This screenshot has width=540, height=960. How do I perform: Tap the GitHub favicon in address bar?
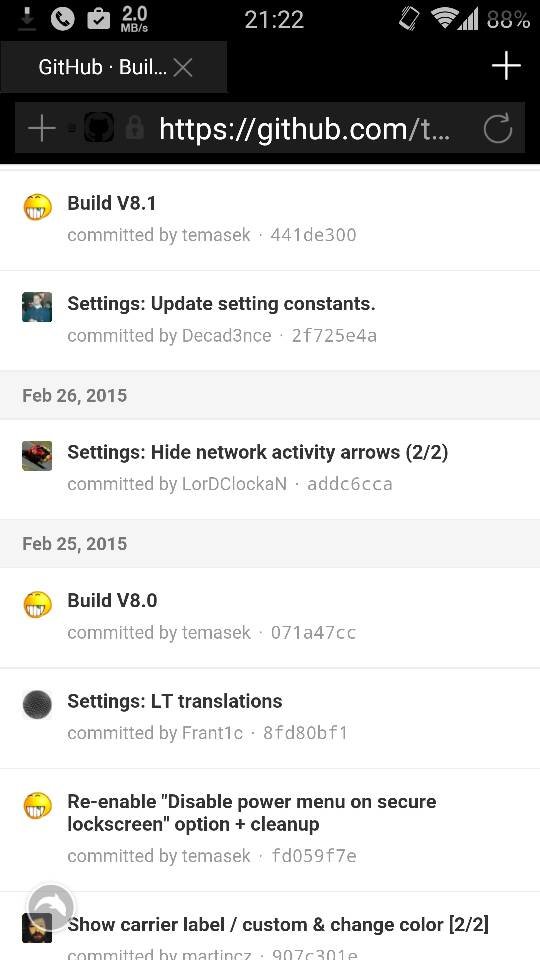[99, 128]
